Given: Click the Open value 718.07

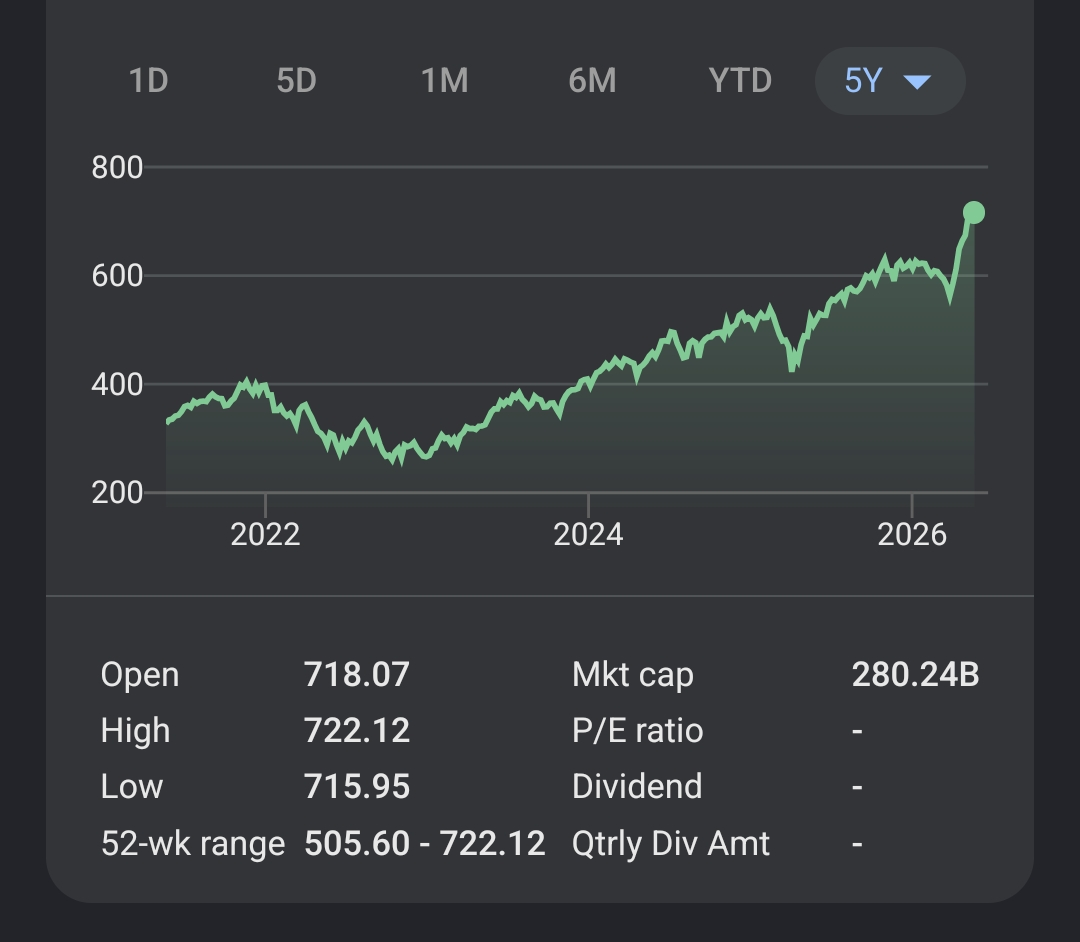Looking at the screenshot, I should (x=357, y=674).
